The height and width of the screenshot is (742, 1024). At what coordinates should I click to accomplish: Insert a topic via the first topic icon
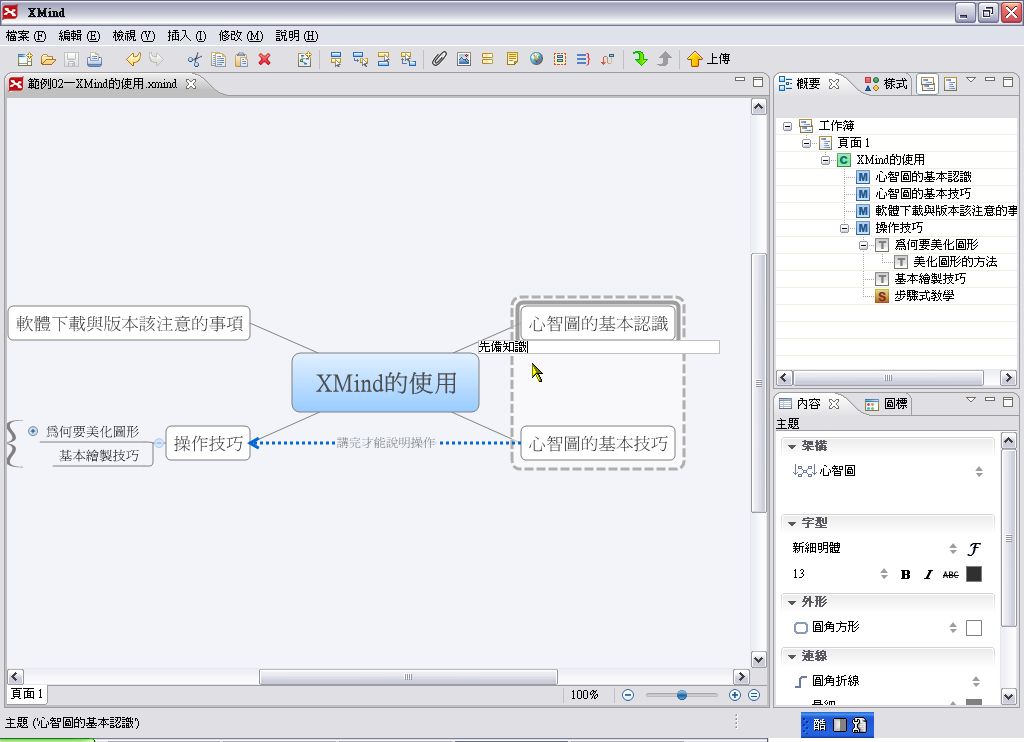336,59
